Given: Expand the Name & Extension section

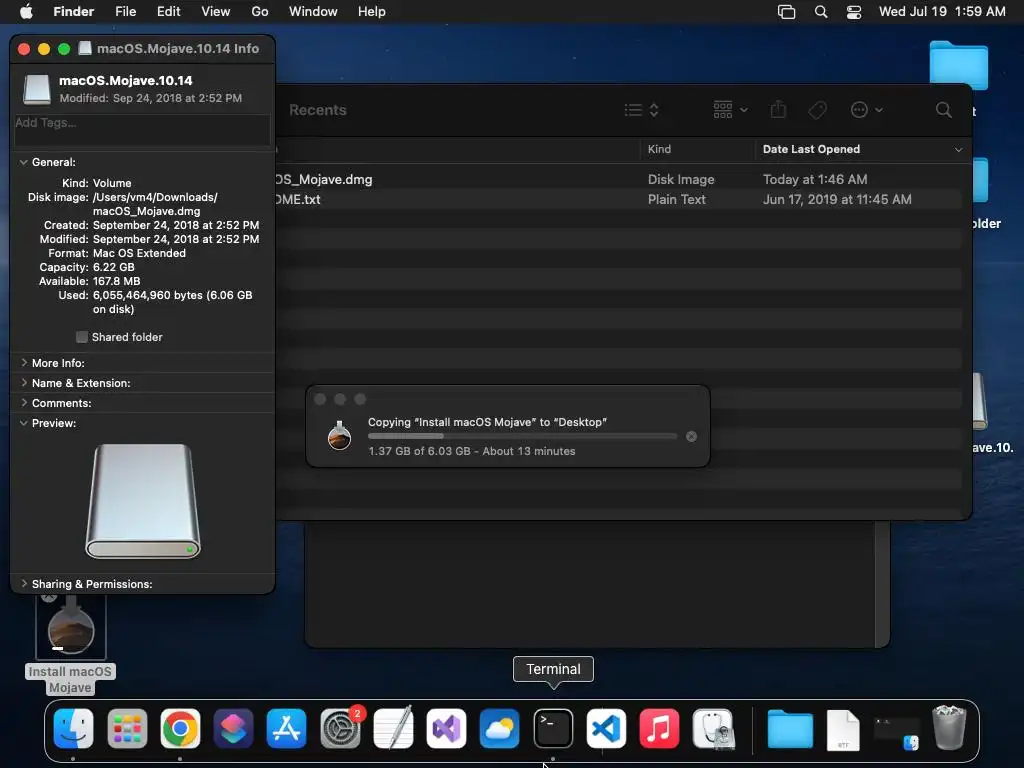Looking at the screenshot, I should [24, 383].
